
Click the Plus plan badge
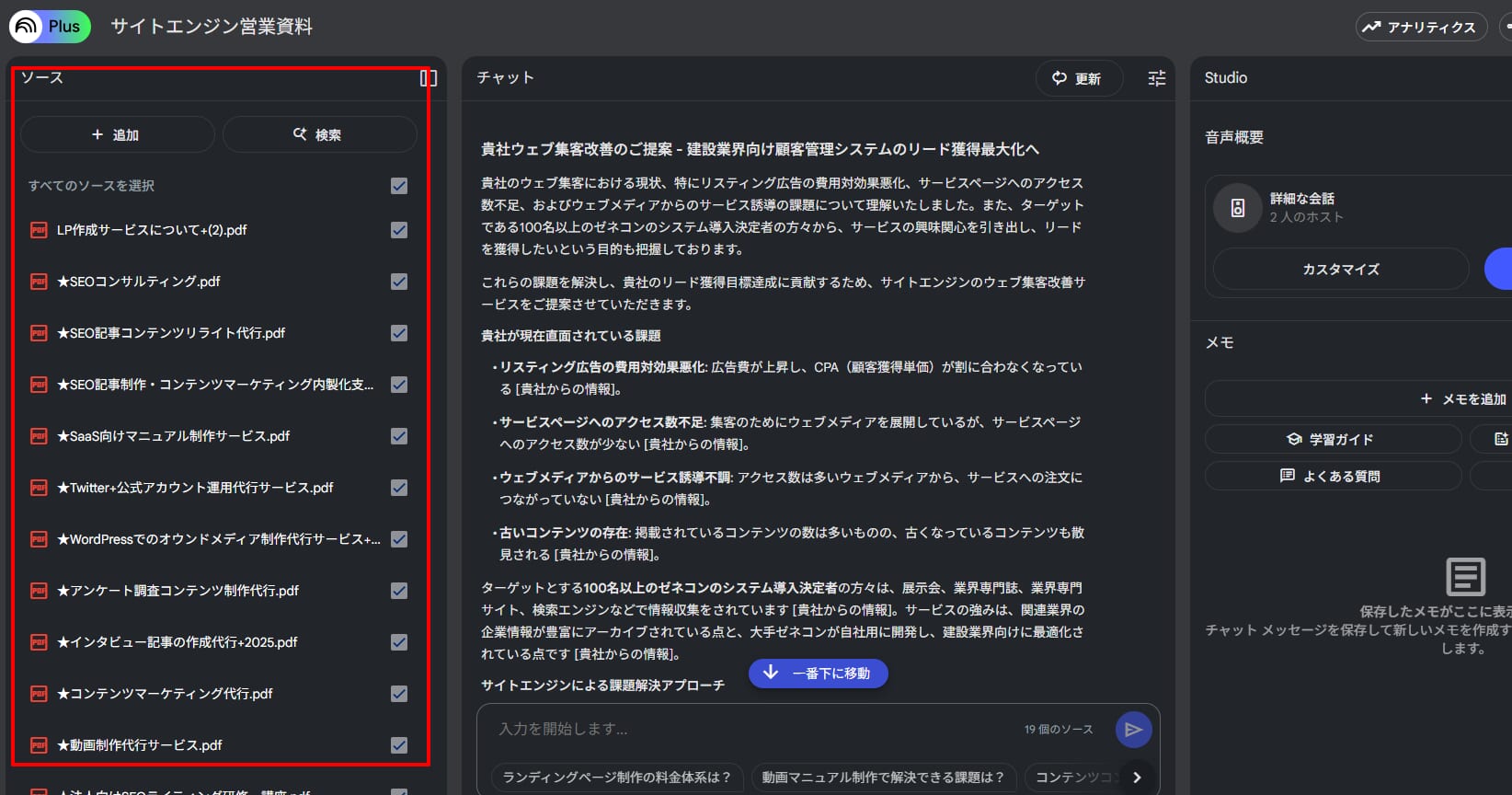tap(64, 27)
